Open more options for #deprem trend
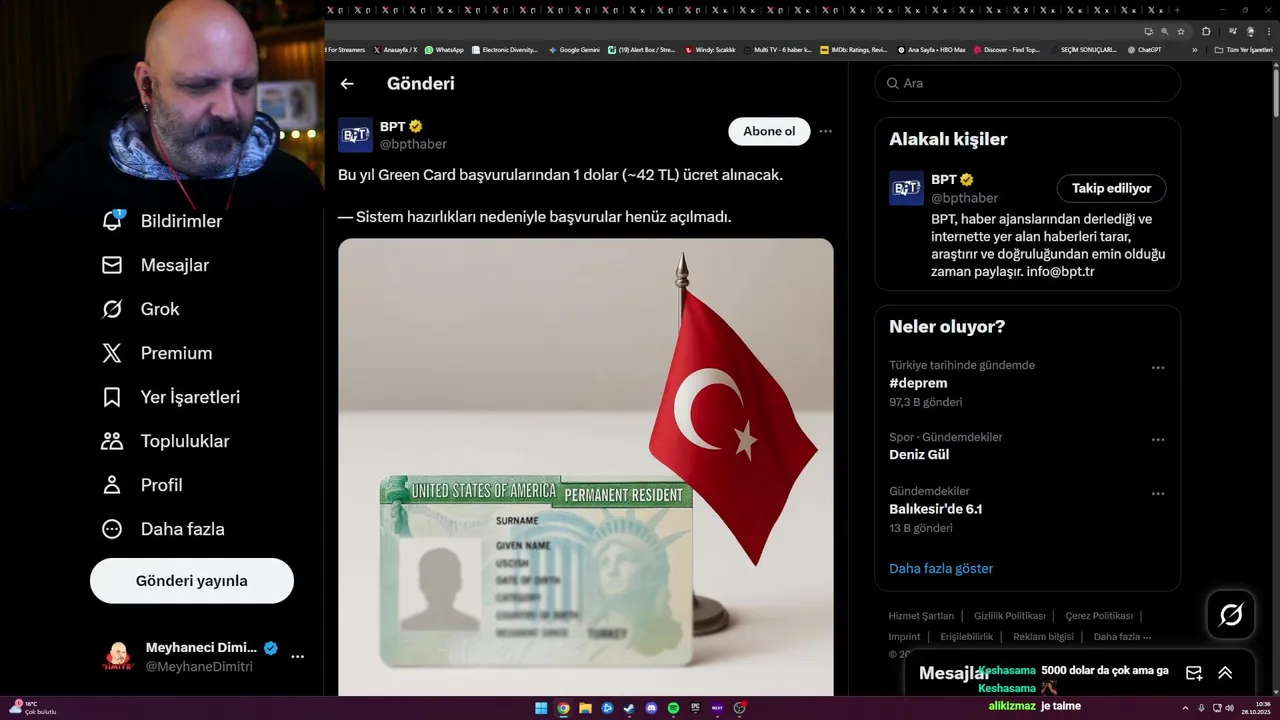This screenshot has width=1280, height=720. 1158,368
